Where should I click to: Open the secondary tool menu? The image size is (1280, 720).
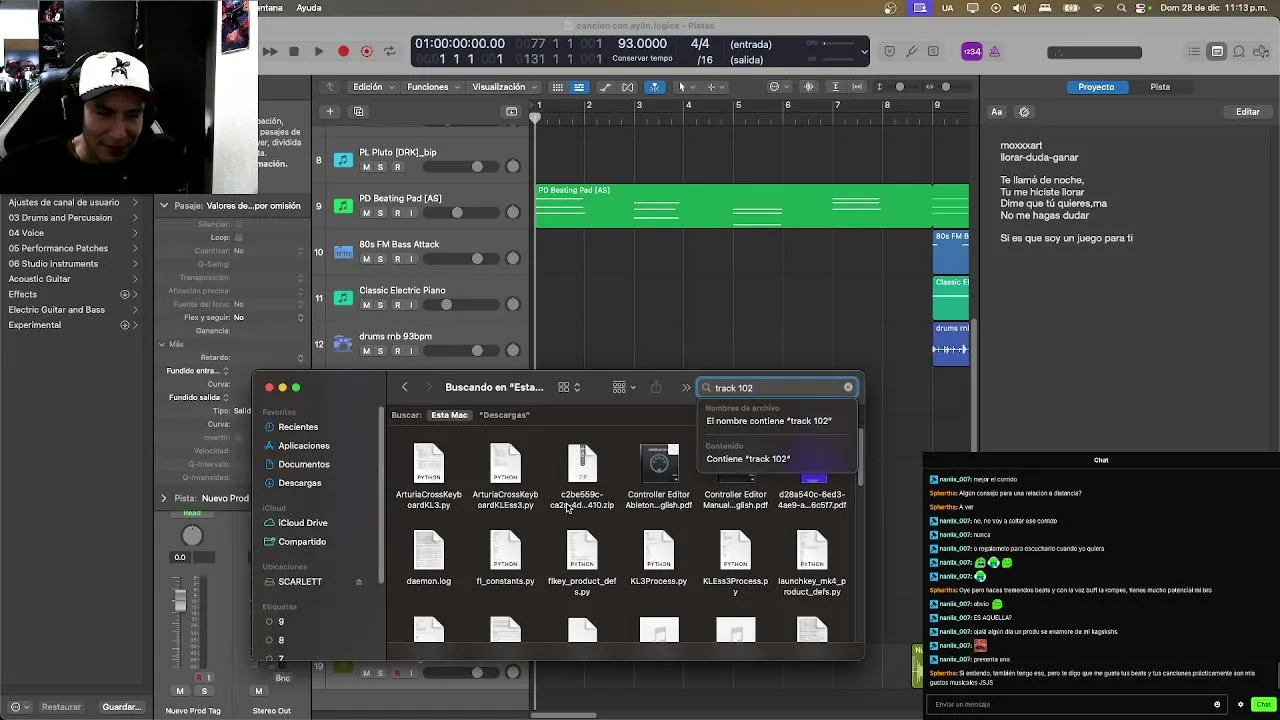pyautogui.click(x=715, y=87)
